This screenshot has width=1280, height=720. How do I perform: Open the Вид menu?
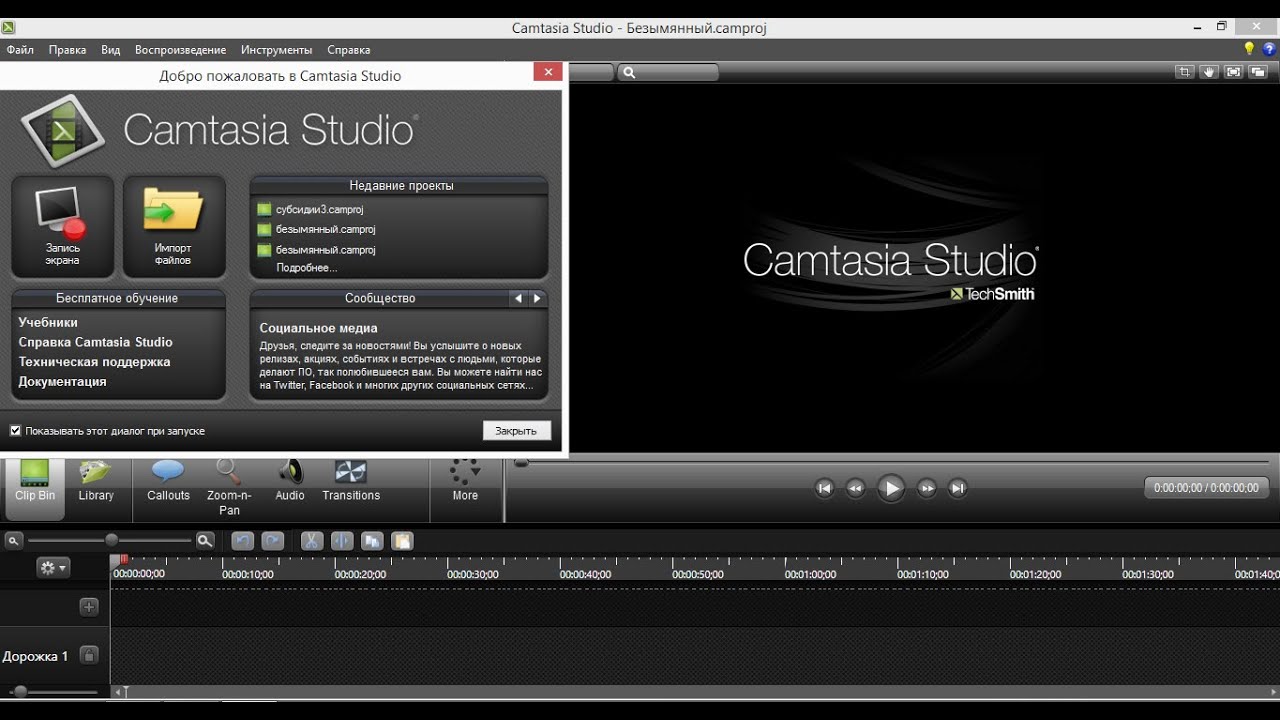pos(110,50)
